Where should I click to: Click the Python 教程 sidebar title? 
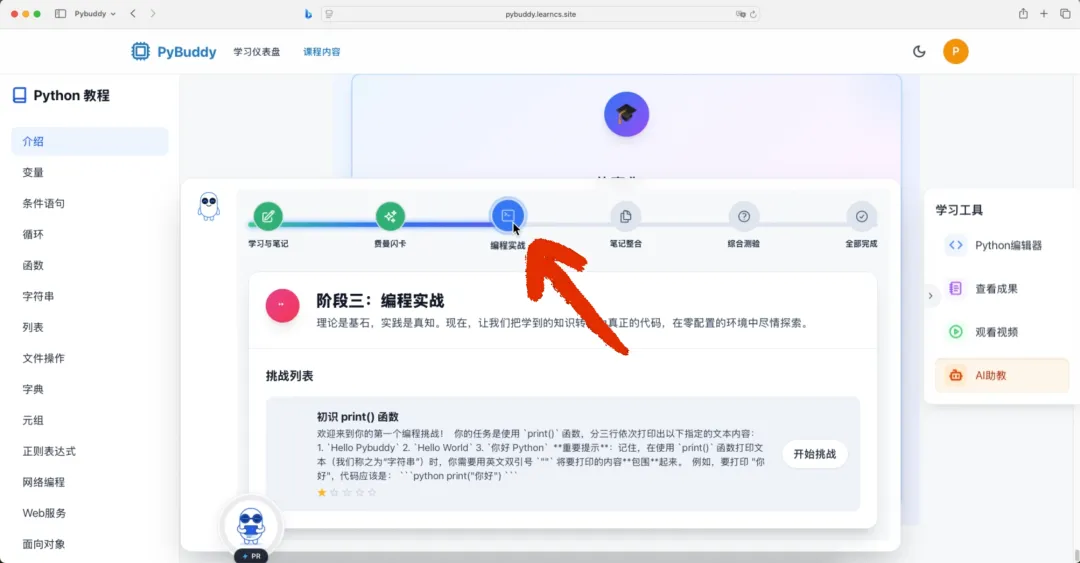pos(72,95)
